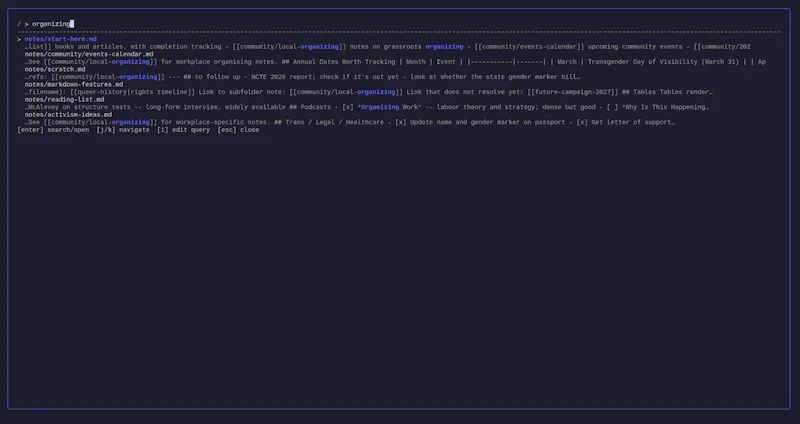The image size is (800, 424).
Task: Click the "[enter] search/open" hint
Action: point(53,130)
